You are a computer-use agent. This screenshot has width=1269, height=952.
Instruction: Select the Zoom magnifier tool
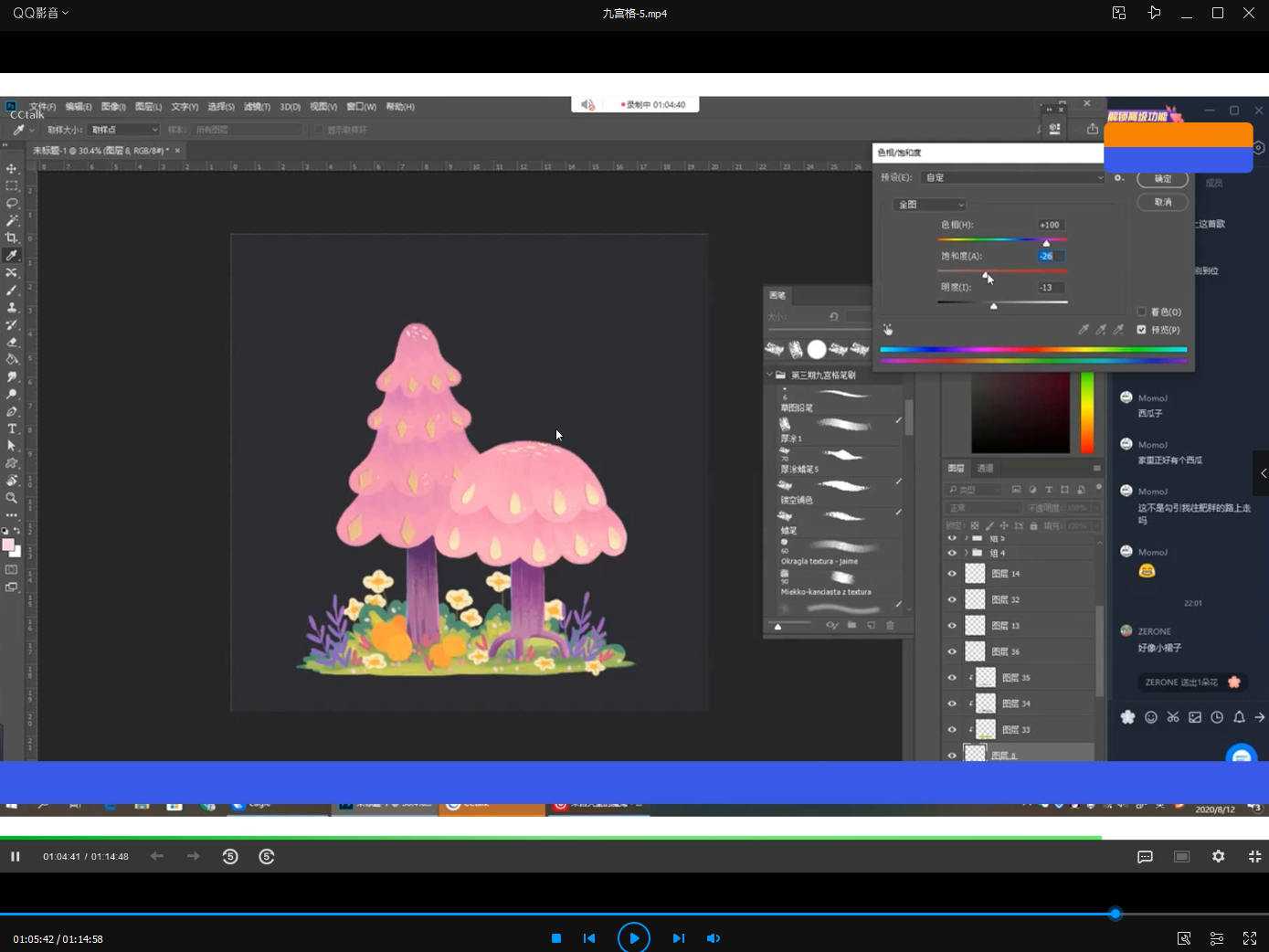coord(12,498)
